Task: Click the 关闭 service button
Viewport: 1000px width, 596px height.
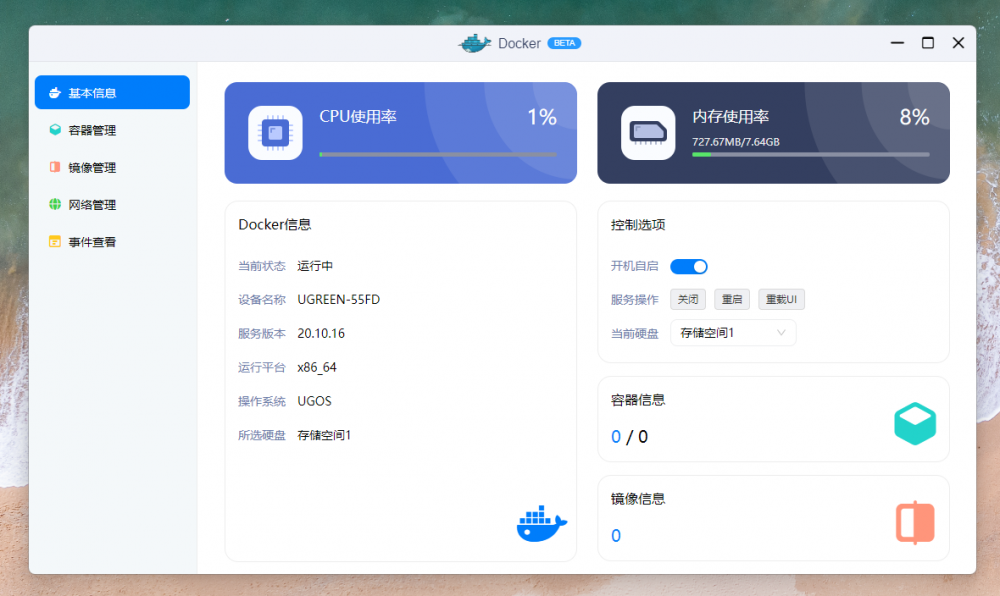Action: click(x=688, y=299)
